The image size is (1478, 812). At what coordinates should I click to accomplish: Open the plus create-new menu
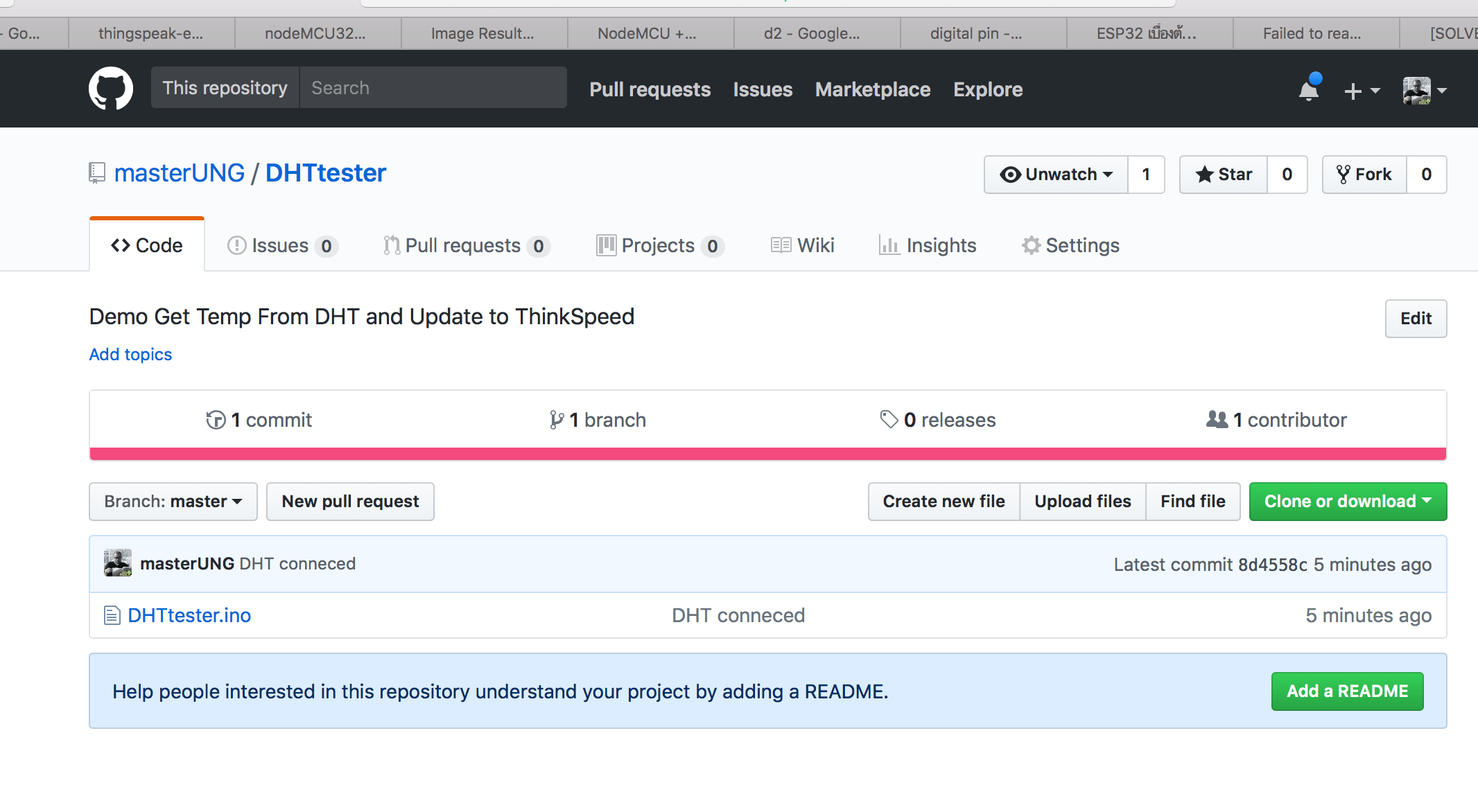1362,90
